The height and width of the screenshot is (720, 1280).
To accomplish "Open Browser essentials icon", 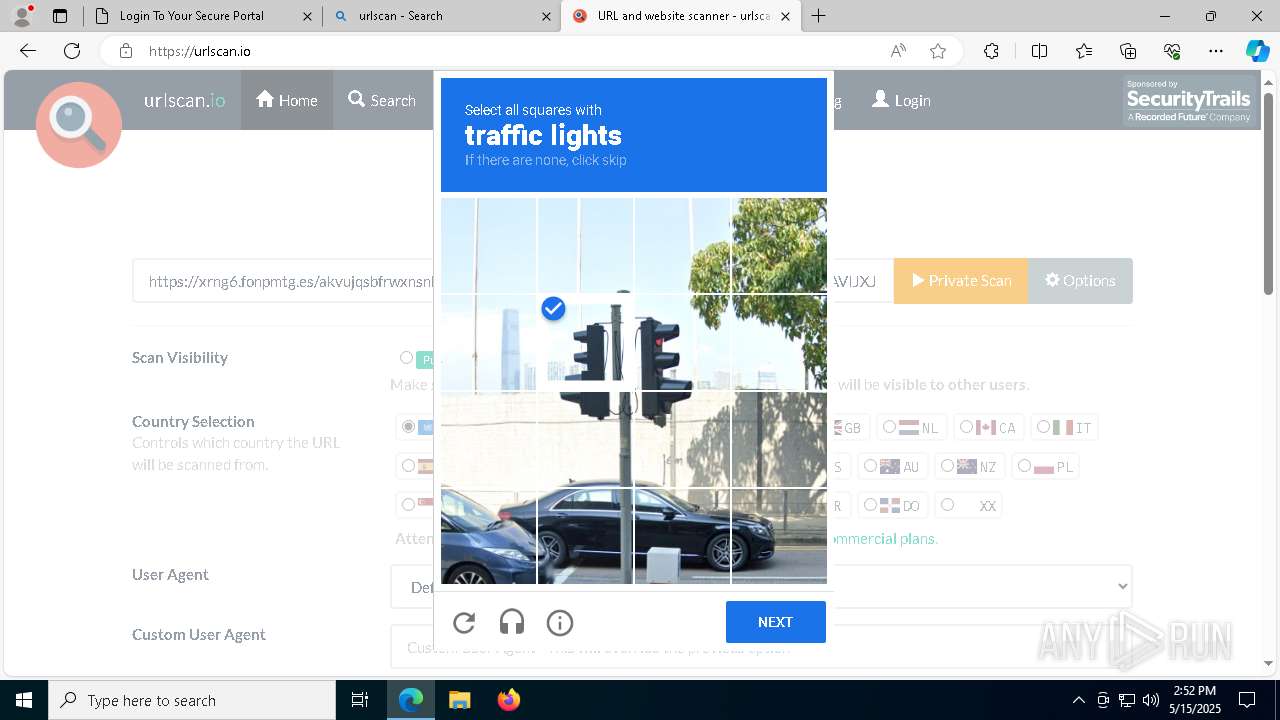I will (x=1172, y=51).
